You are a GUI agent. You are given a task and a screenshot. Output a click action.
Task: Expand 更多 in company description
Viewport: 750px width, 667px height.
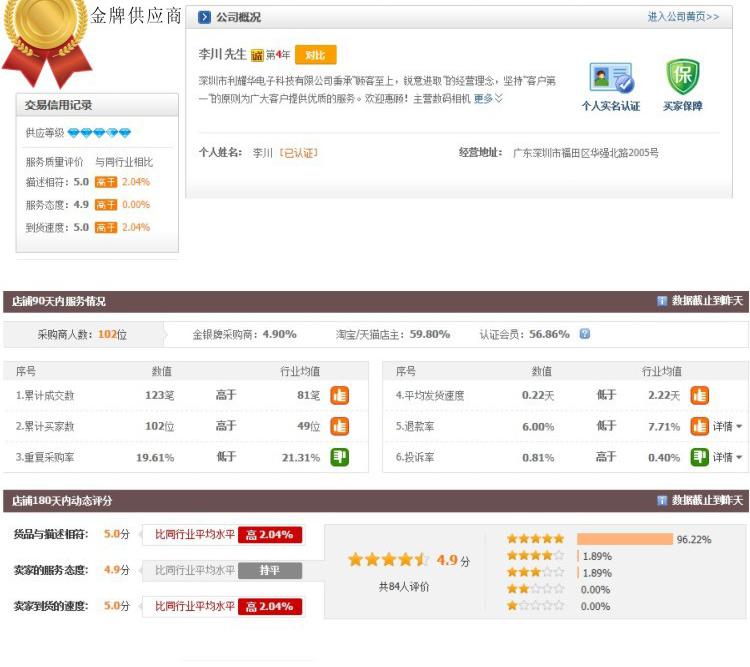488,99
